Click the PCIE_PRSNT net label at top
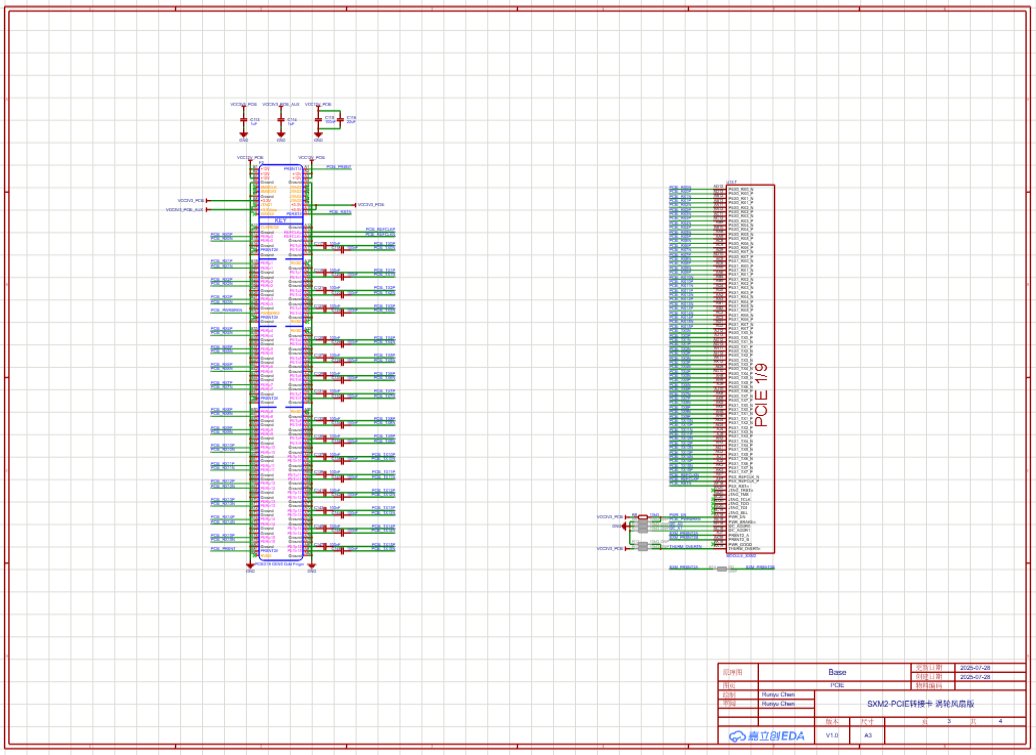The width and height of the screenshot is (1036, 755). [338, 167]
